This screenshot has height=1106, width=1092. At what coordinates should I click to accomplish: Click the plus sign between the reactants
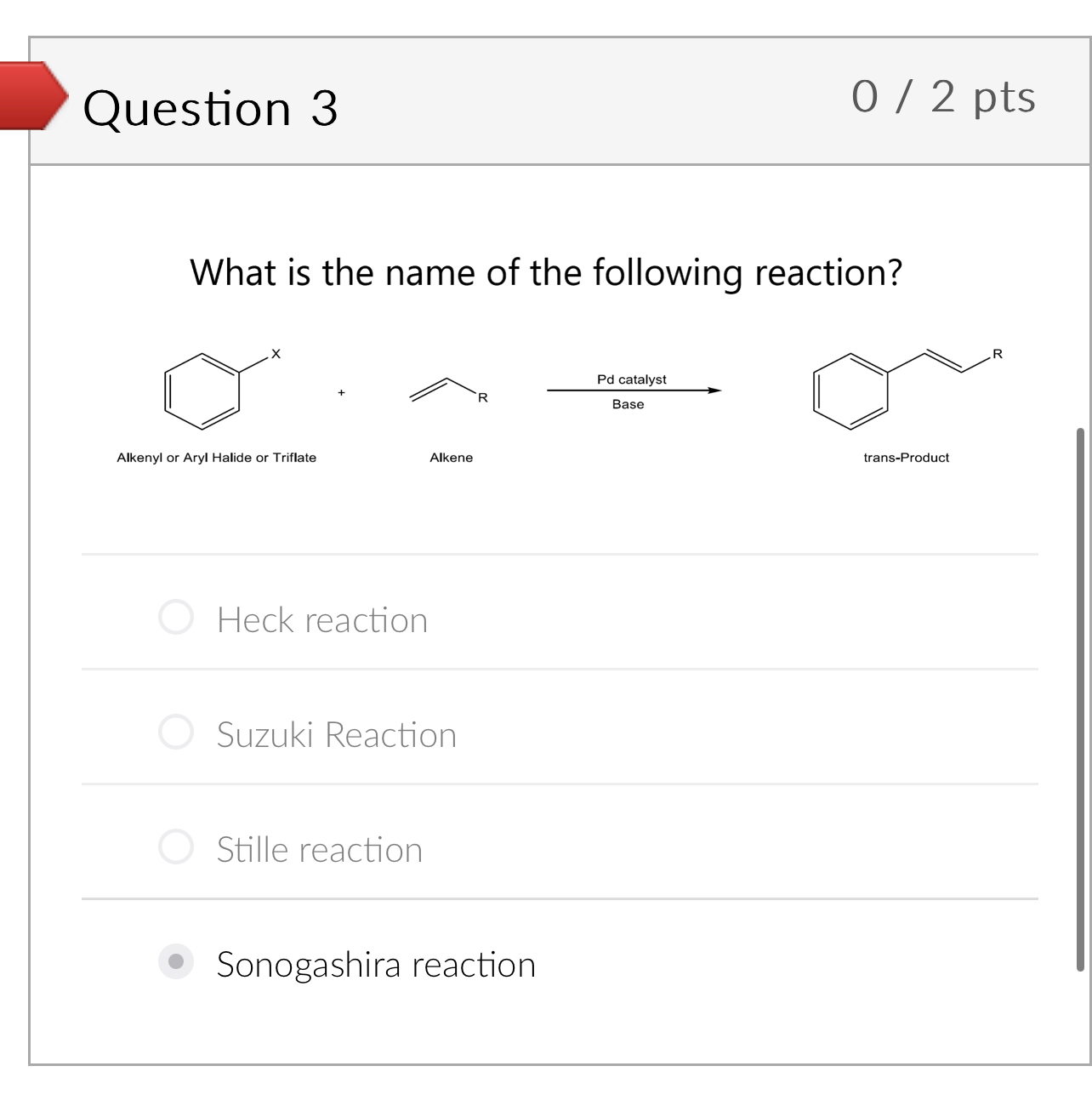point(340,391)
